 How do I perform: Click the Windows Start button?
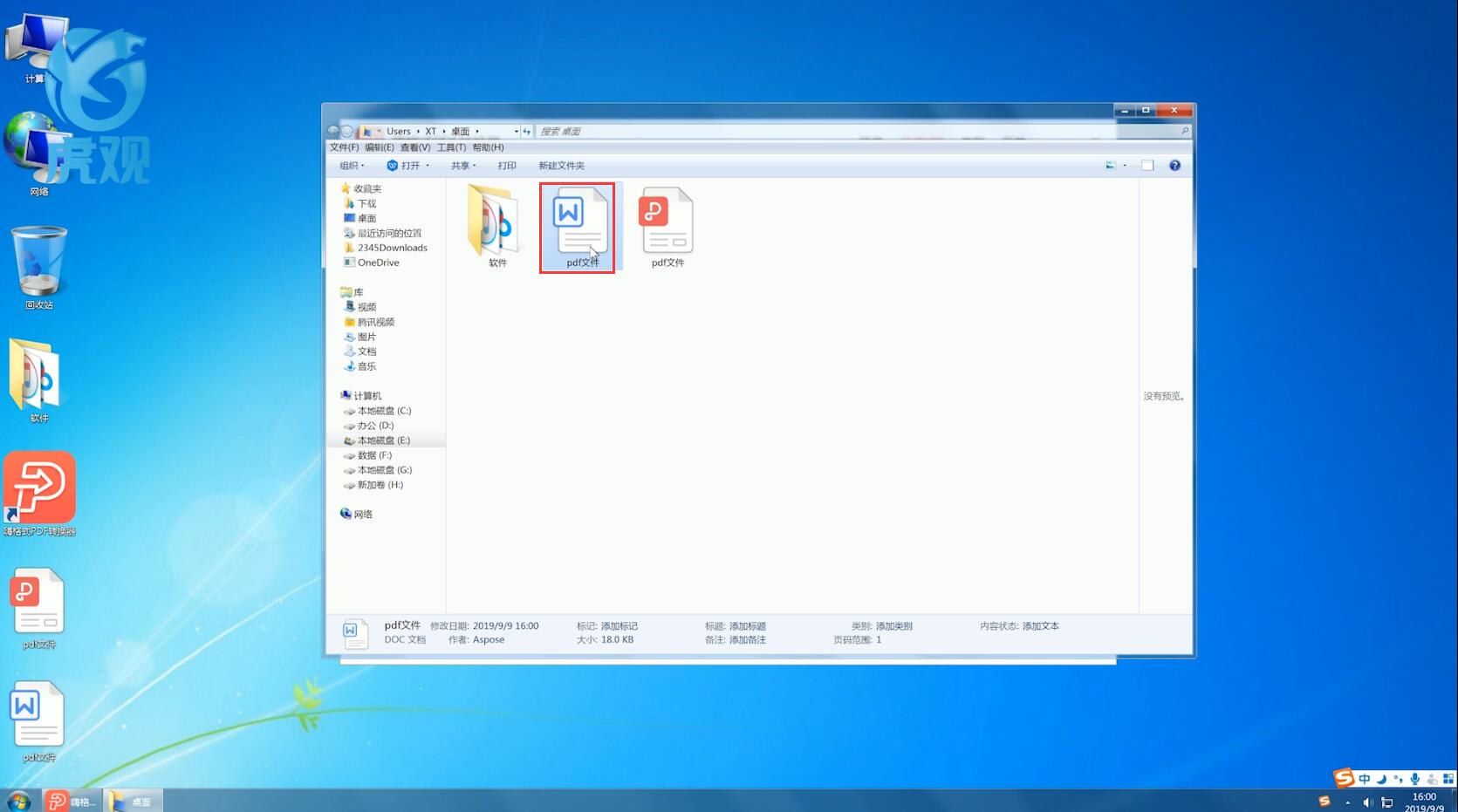tap(18, 801)
